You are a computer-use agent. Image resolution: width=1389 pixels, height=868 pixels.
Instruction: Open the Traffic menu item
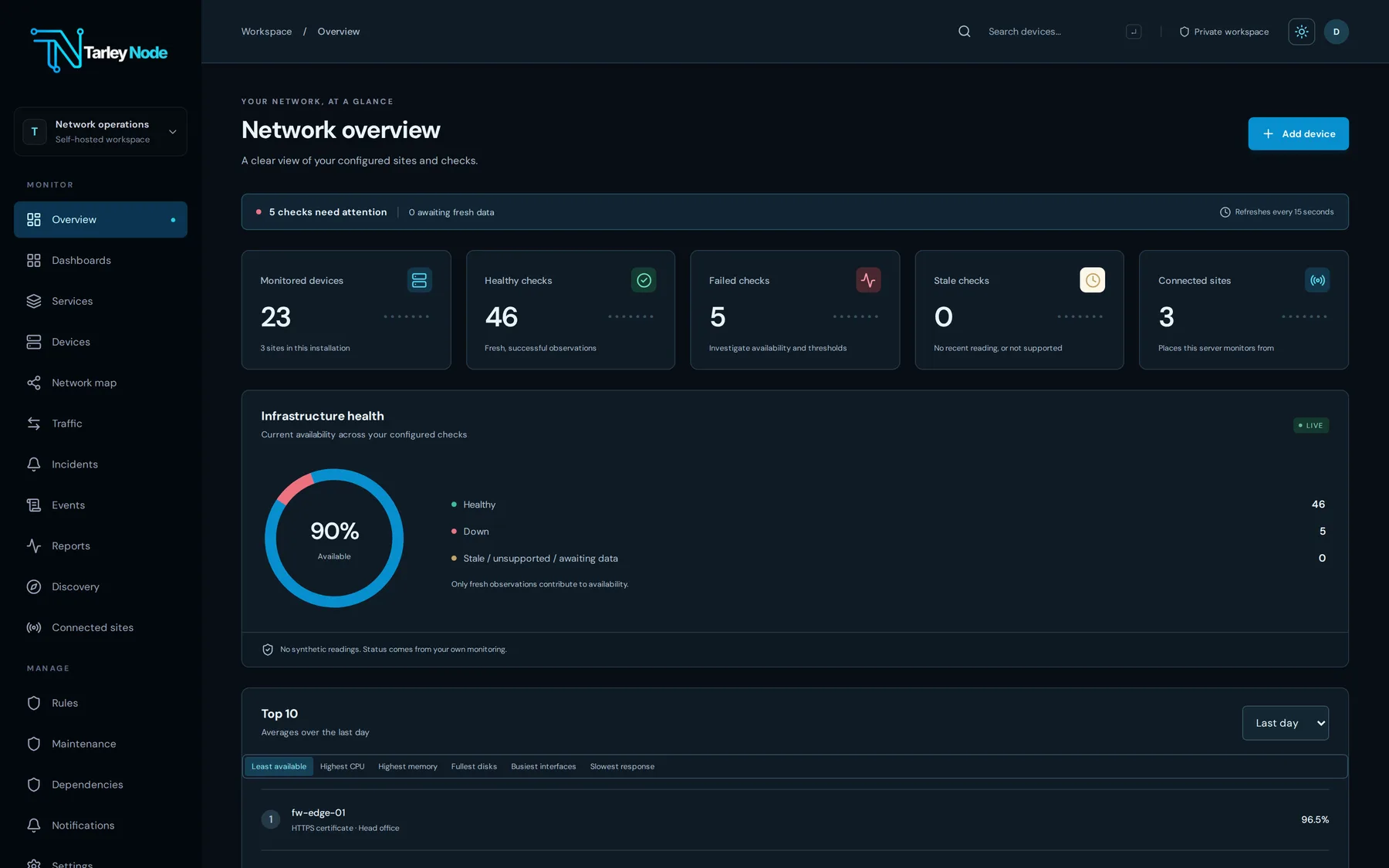click(100, 424)
